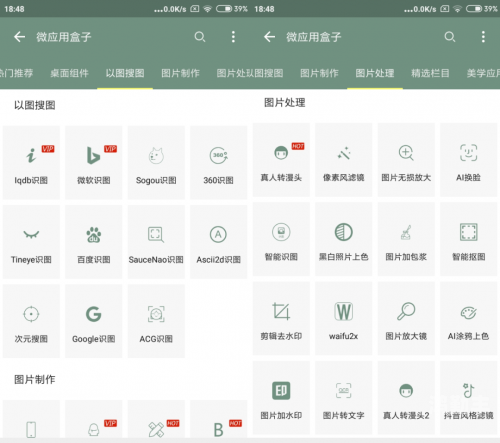The width and height of the screenshot is (500, 443).
Task: Launch the AI换脸 face swap tool
Action: pos(469,160)
